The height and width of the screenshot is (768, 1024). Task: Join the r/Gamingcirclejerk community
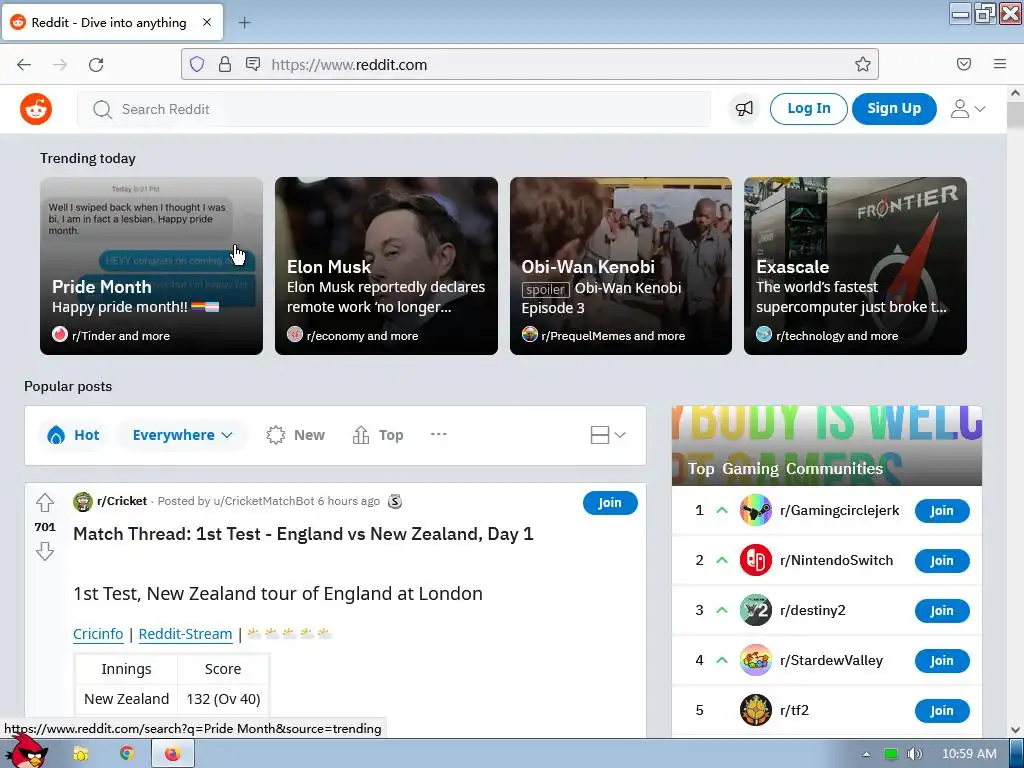(942, 511)
